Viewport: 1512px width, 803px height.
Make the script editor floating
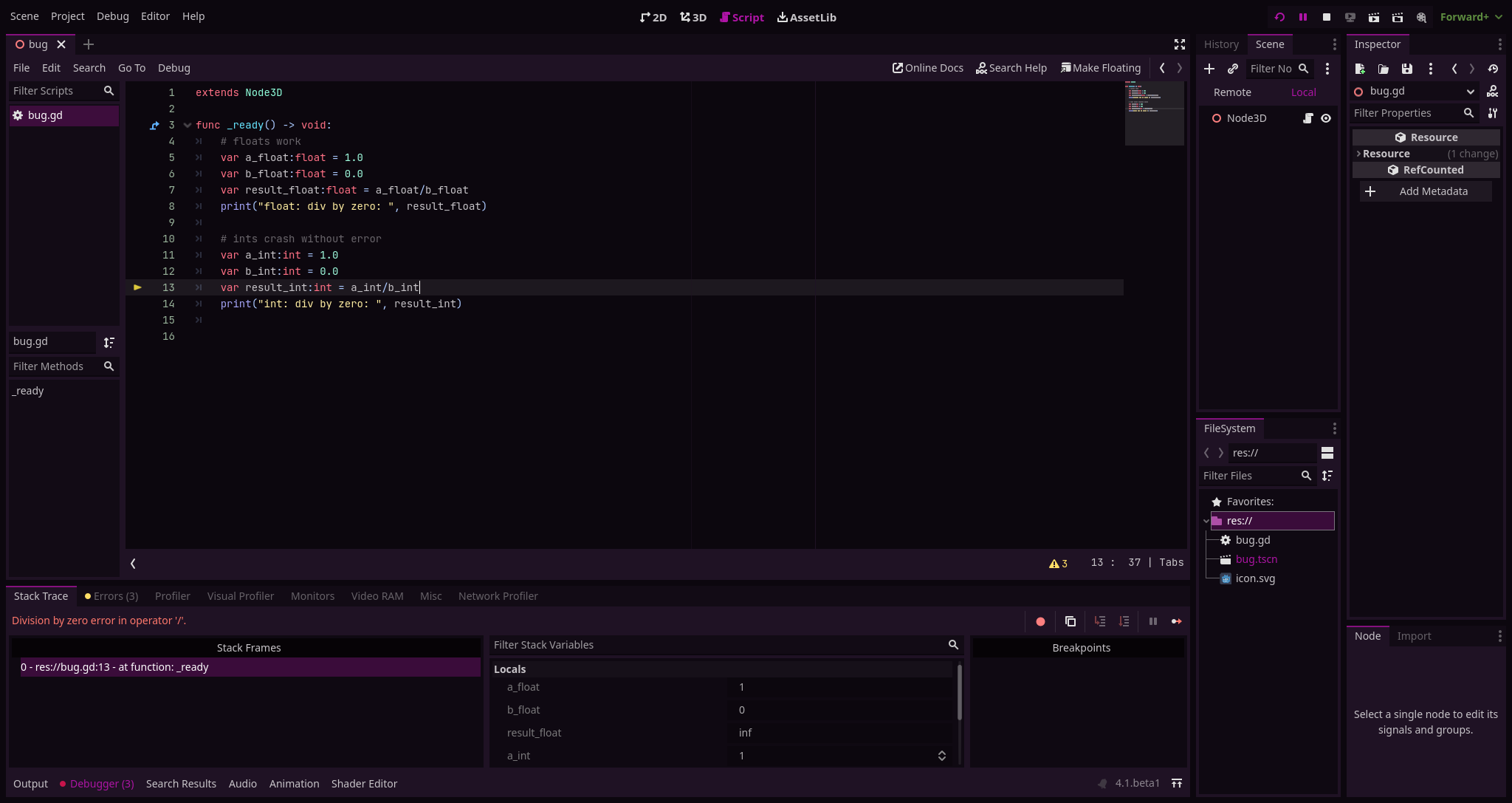coord(1101,67)
